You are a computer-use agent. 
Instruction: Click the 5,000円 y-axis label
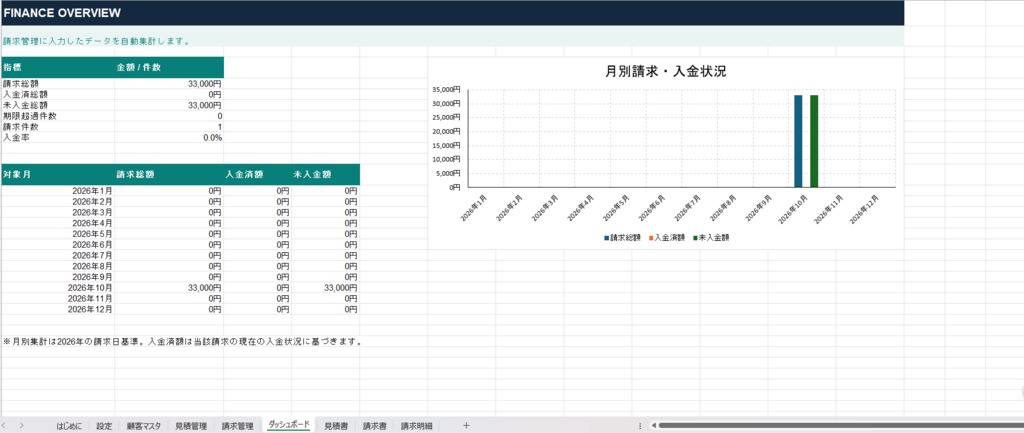[449, 173]
